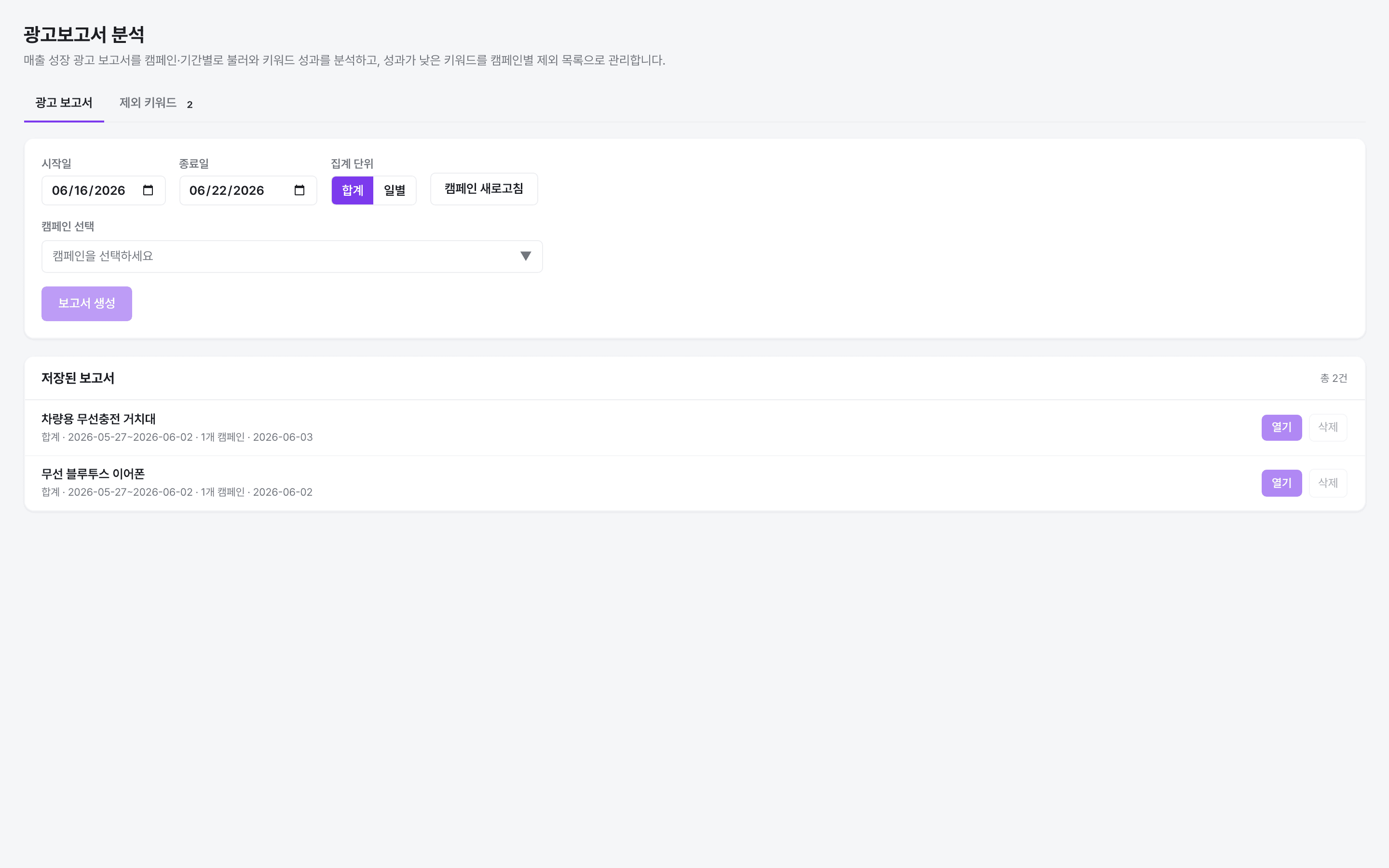This screenshot has width=1389, height=868.
Task: Click the 저장된 보고서 heading
Action: point(78,379)
